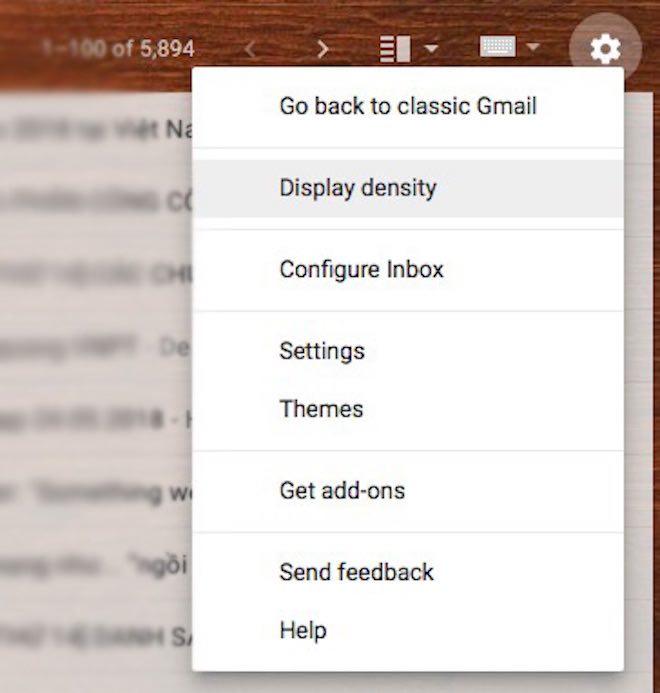Expand split pane mode dropdown arrow
Image resolution: width=660 pixels, height=693 pixels.
[431, 47]
